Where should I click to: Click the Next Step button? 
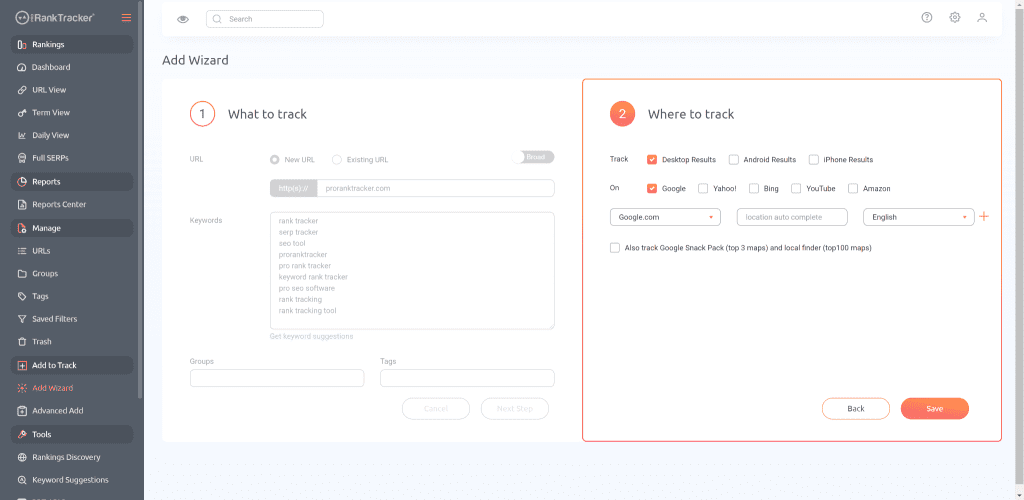click(x=515, y=409)
